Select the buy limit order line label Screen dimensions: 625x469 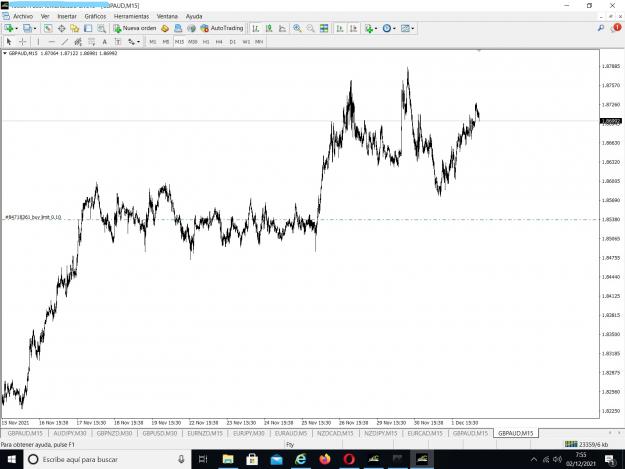click(x=33, y=217)
